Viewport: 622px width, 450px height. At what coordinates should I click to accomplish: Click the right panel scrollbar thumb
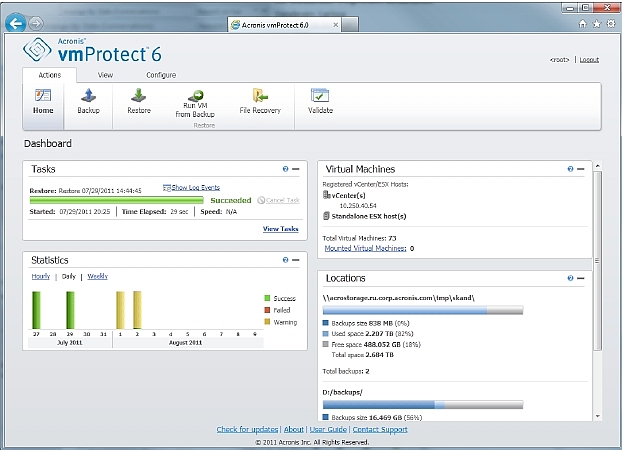(x=598, y=260)
